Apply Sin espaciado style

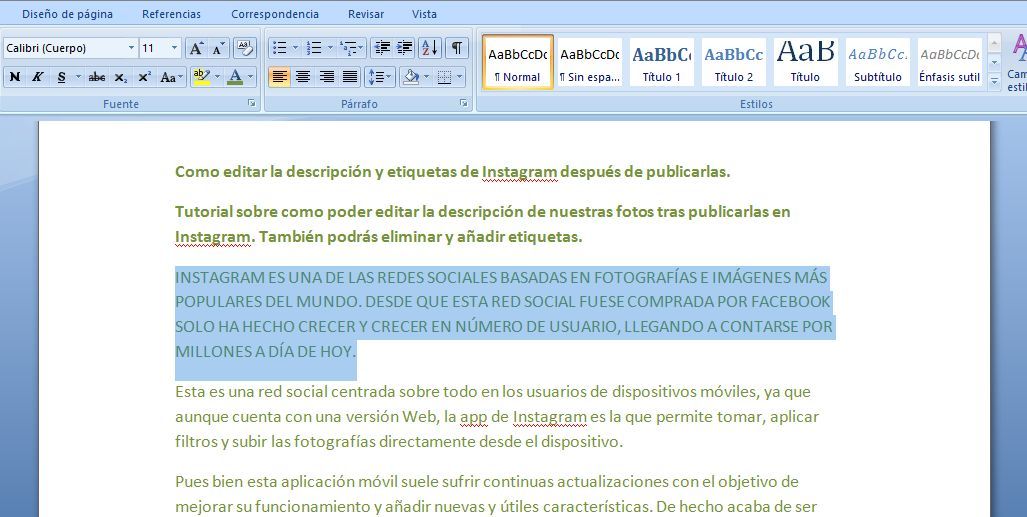coord(589,62)
